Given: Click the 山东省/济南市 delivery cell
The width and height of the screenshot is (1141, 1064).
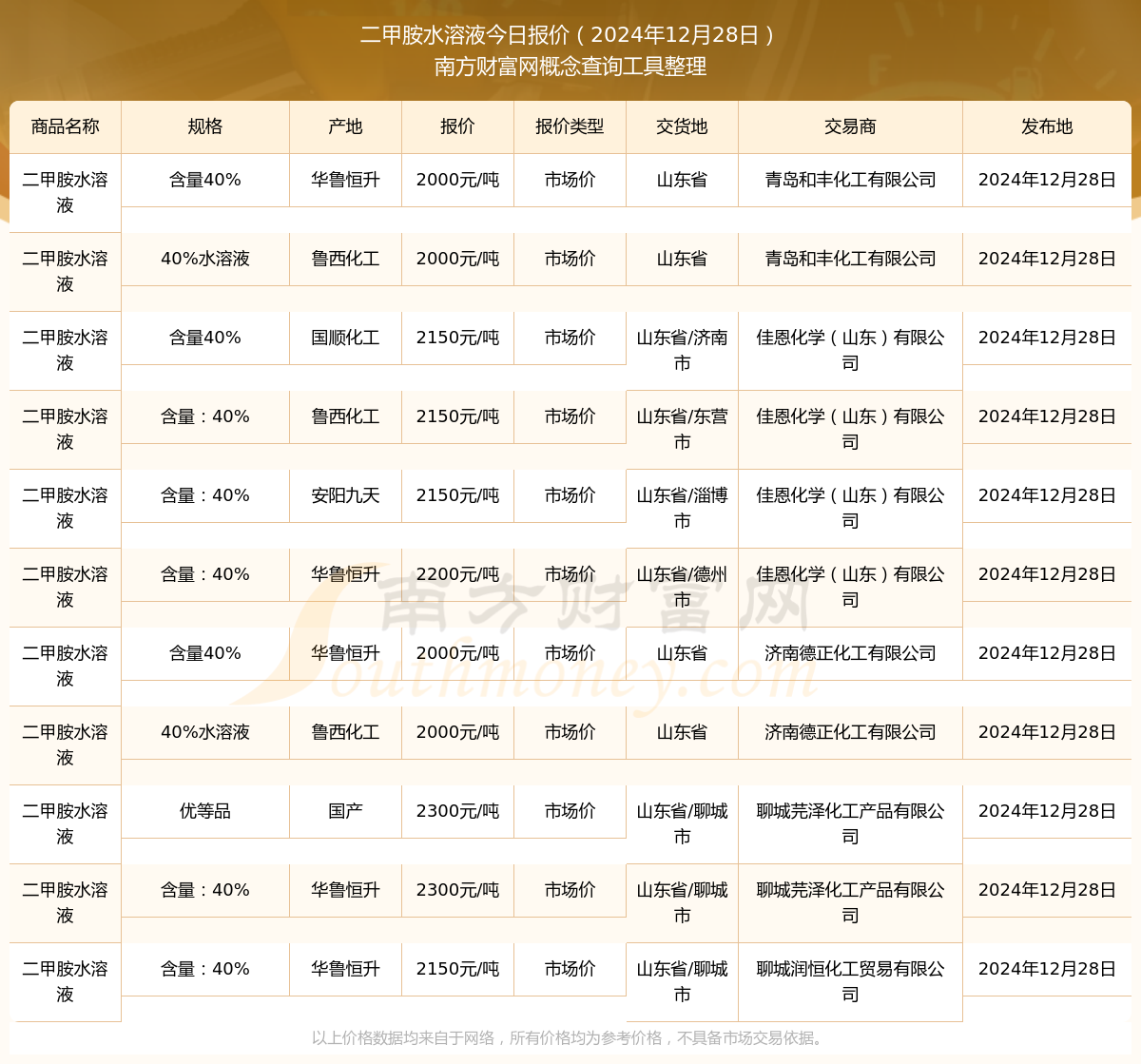Looking at the screenshot, I should click(682, 350).
